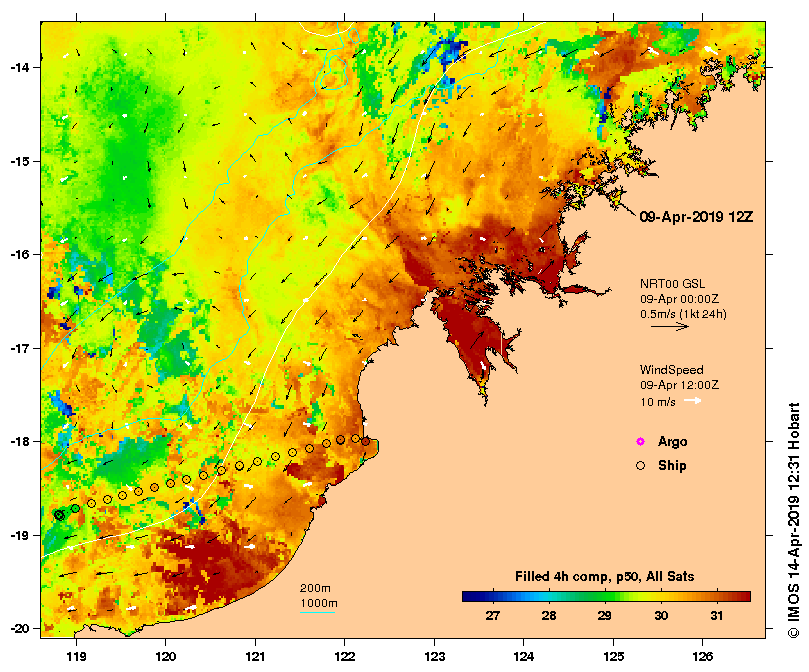Screen dimensions: 809x672
Task: Click the date label 09-Apr-2019 12Z
Action: [696, 217]
